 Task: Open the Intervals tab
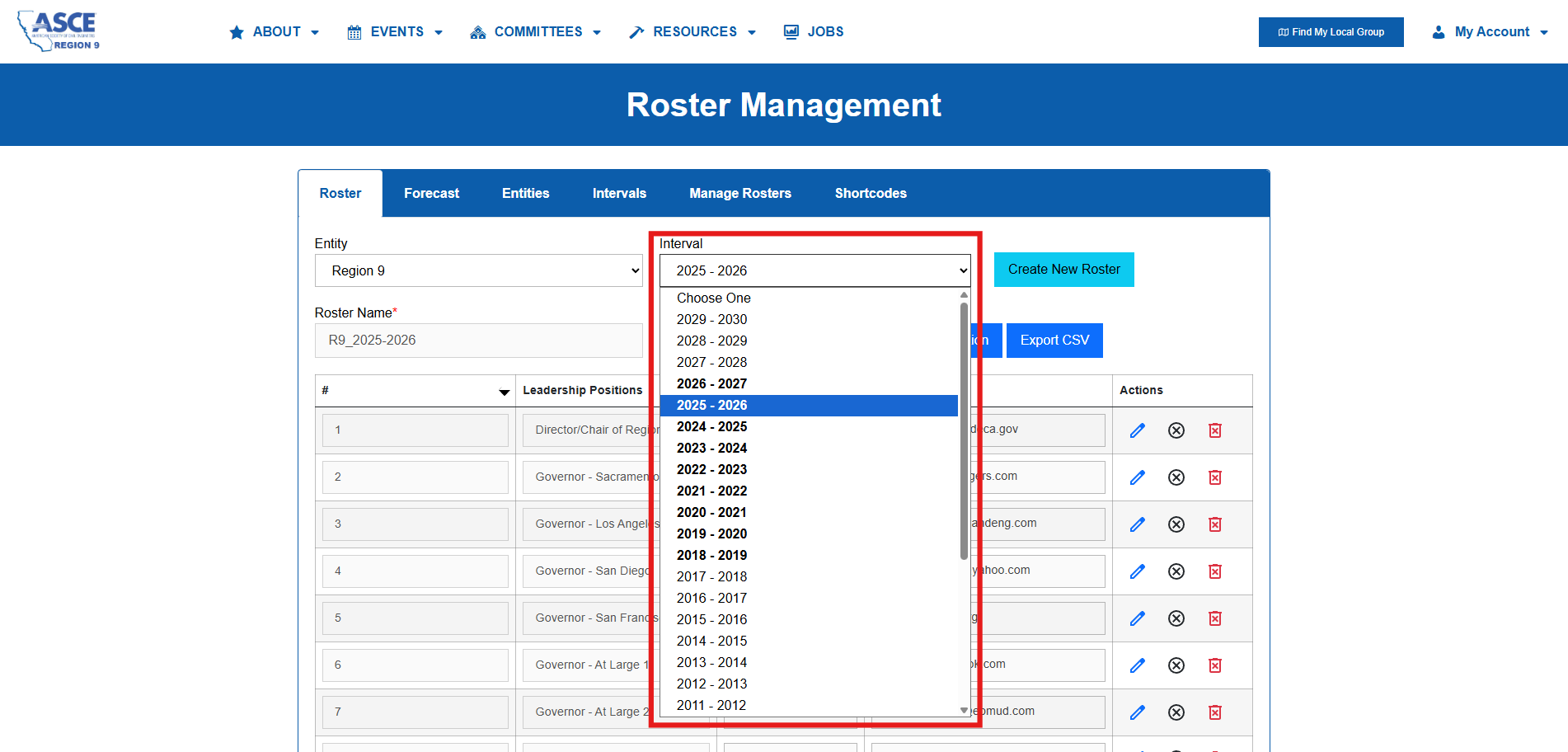pos(620,194)
